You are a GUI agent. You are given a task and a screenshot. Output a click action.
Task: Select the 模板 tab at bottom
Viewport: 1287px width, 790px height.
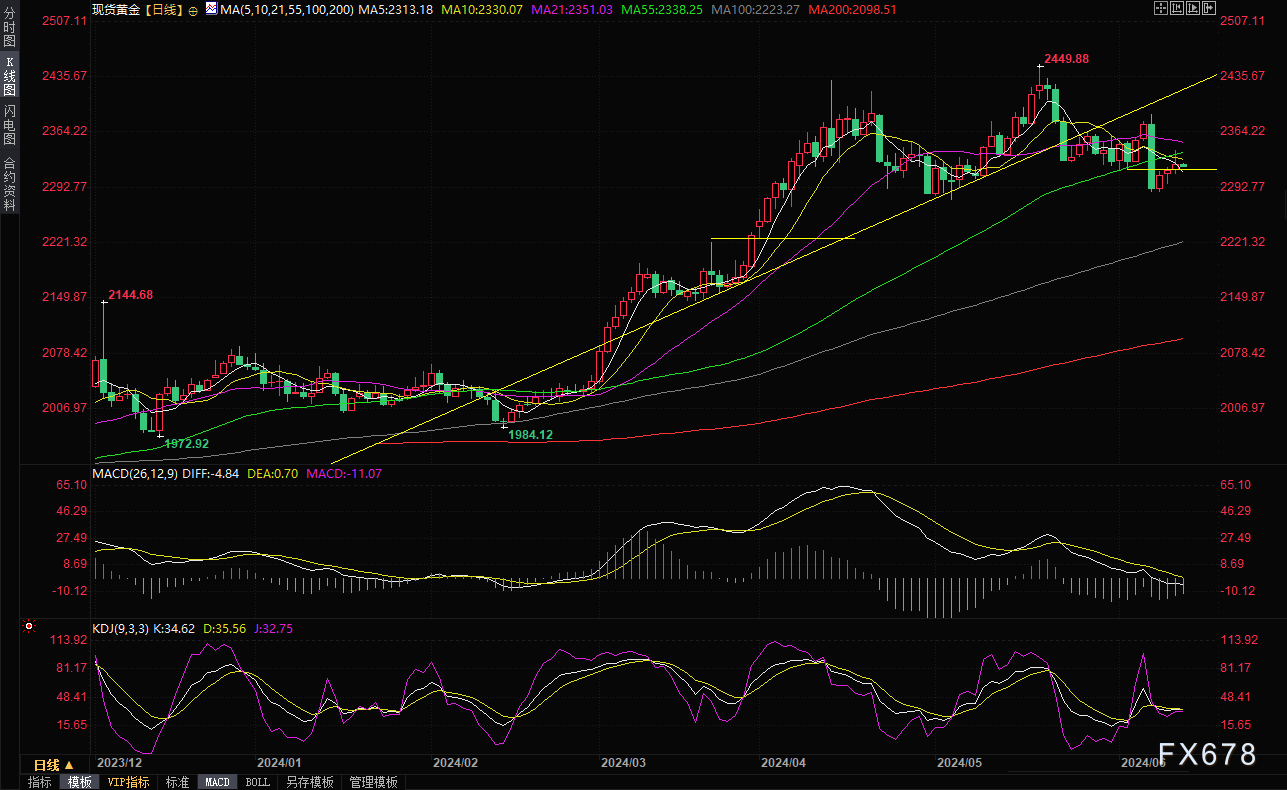click(79, 782)
